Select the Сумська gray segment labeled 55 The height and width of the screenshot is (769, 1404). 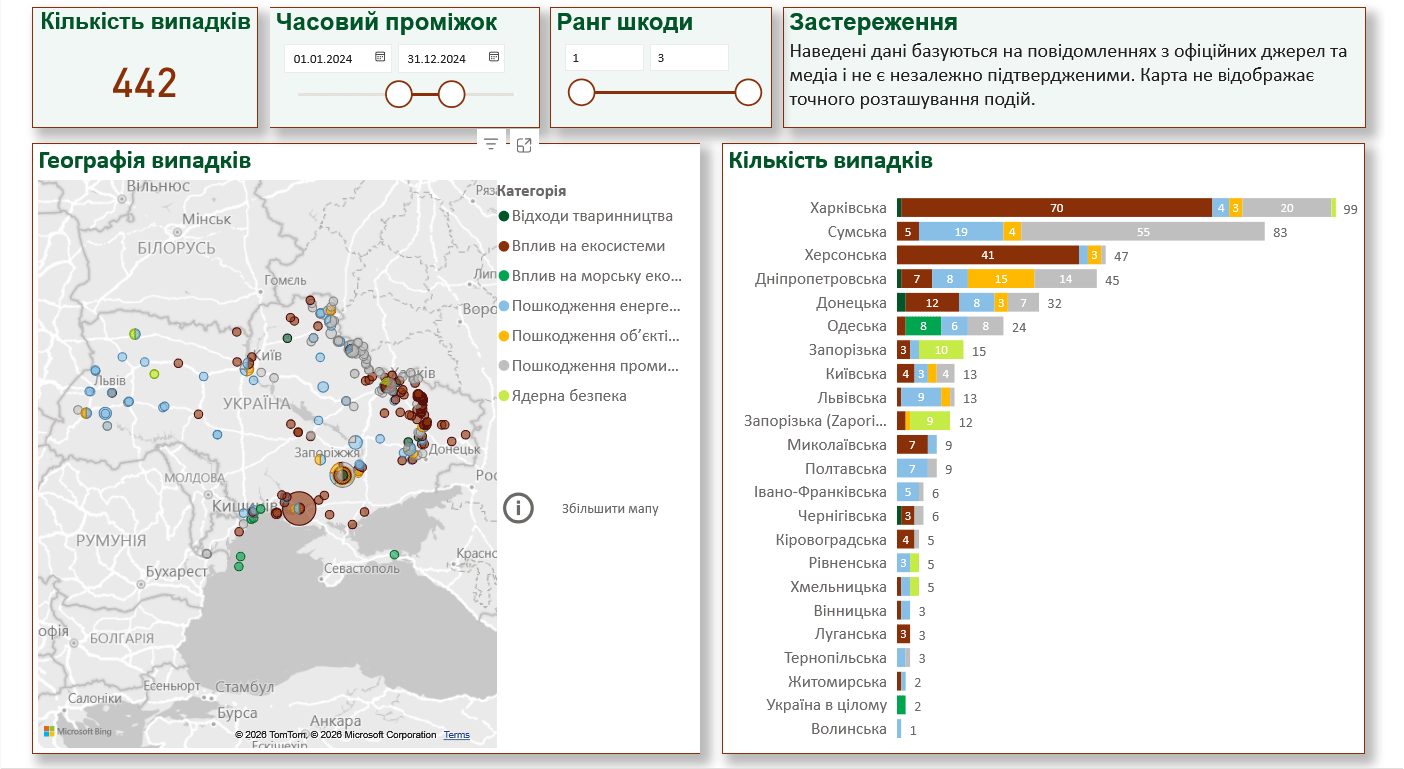pos(1143,231)
